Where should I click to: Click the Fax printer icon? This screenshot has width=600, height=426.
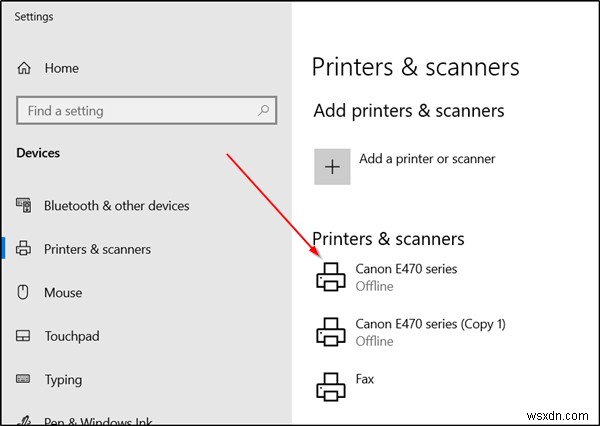click(x=331, y=387)
